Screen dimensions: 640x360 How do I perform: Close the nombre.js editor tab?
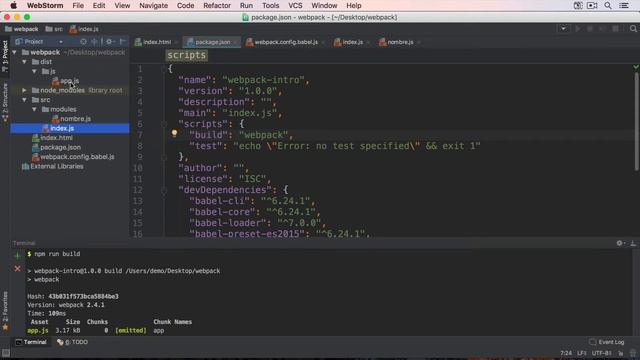(x=419, y=42)
